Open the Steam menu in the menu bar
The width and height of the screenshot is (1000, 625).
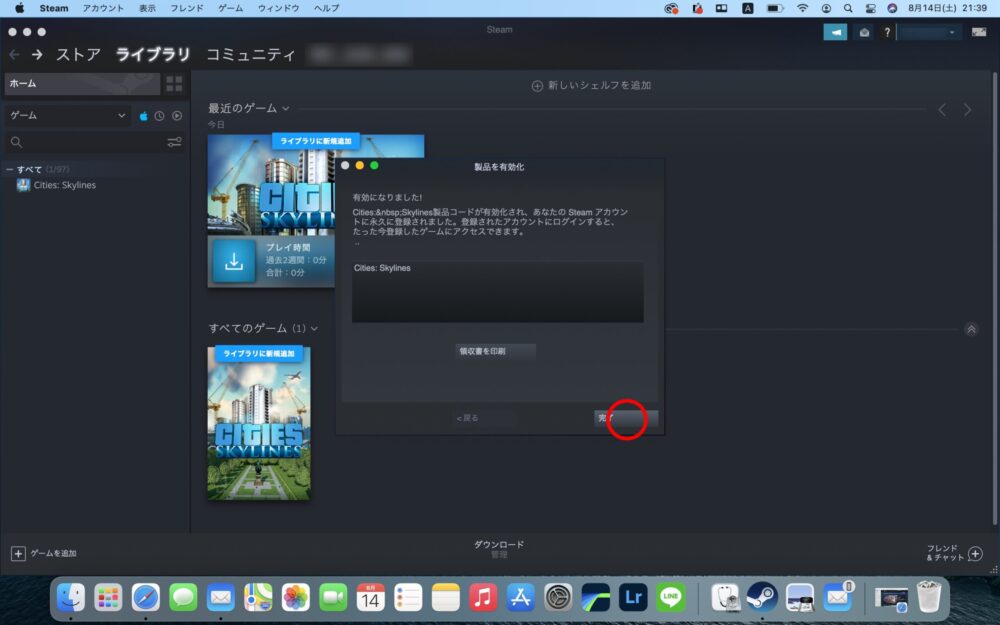54,8
